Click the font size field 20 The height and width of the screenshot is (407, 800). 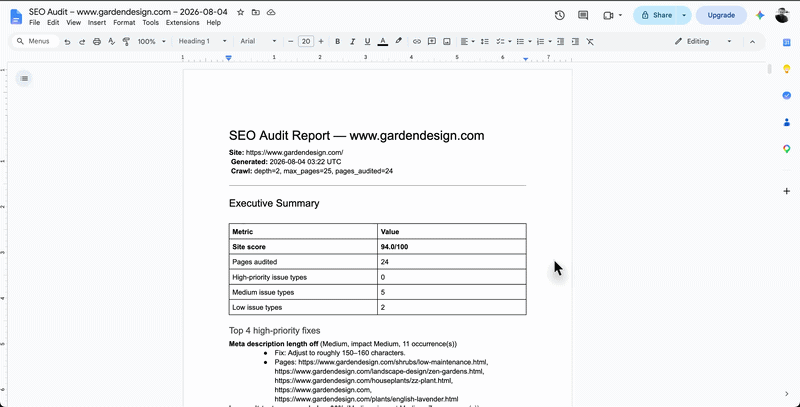[306, 42]
